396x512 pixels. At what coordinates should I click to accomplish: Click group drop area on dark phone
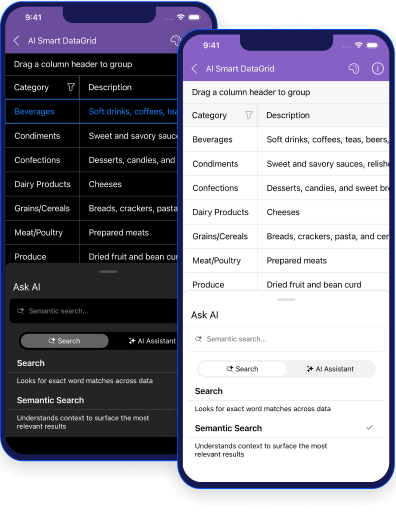(92, 64)
